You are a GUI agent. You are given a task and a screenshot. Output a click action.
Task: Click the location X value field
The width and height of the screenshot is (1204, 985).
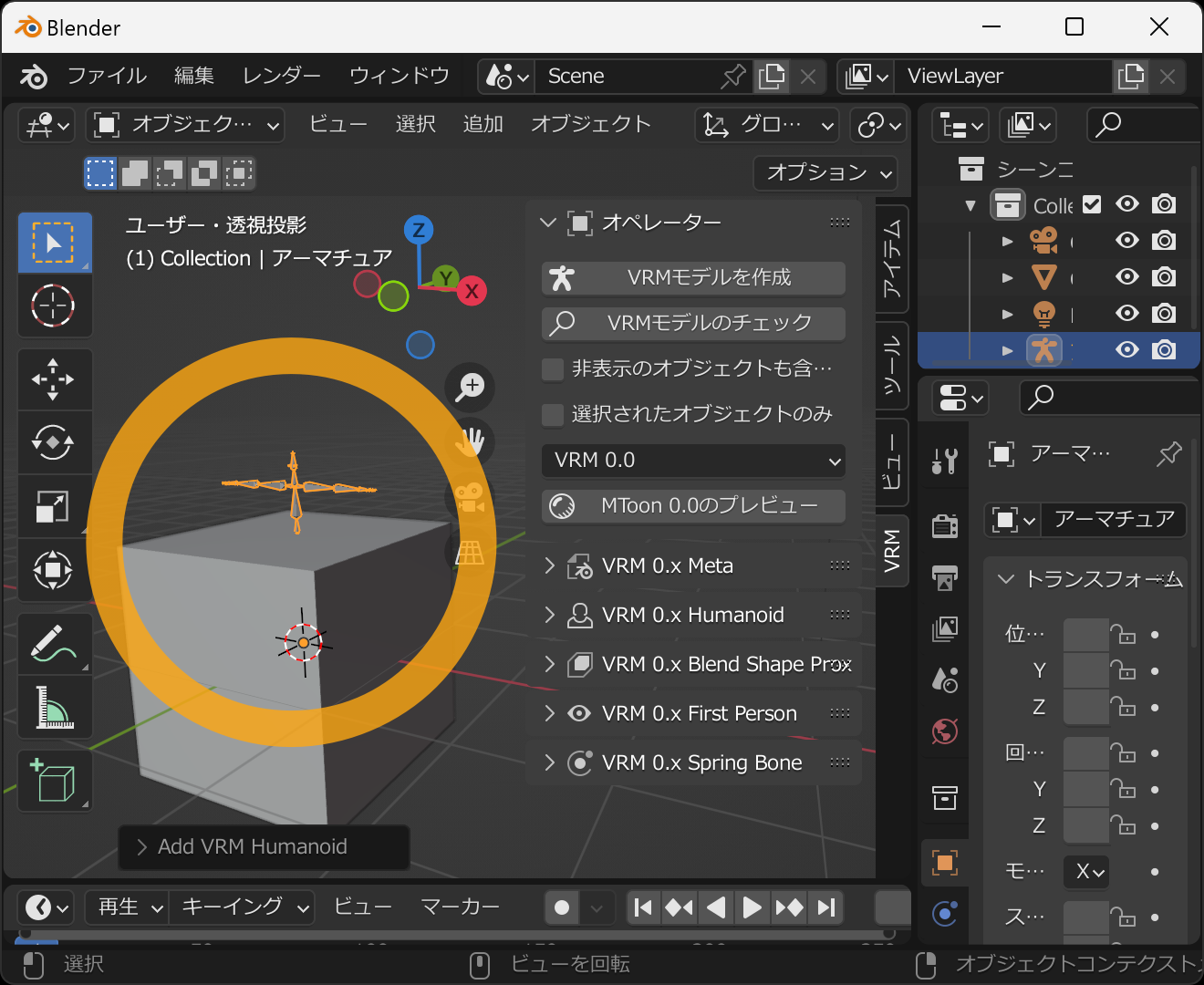[1085, 635]
